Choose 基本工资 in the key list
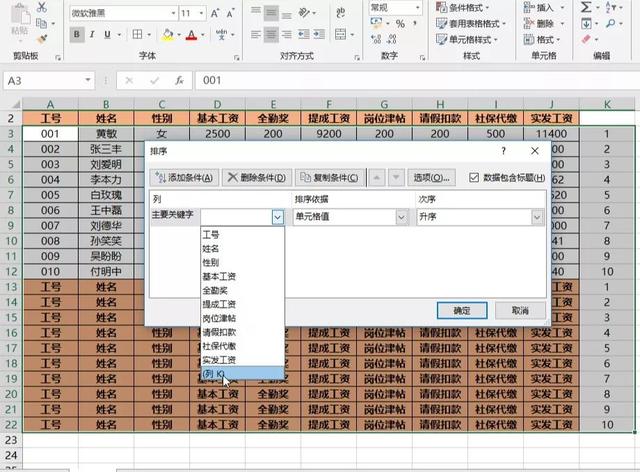 (221, 275)
